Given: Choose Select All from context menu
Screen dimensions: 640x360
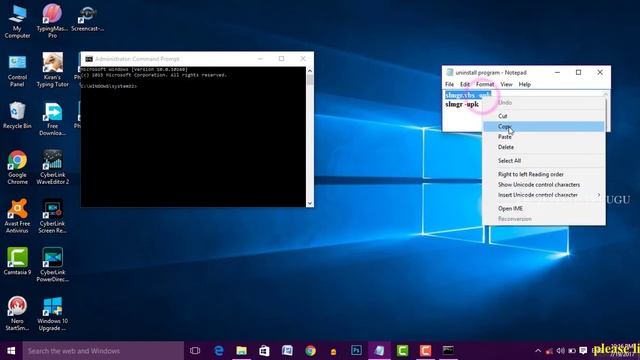Looking at the screenshot, I should click(x=544, y=160).
